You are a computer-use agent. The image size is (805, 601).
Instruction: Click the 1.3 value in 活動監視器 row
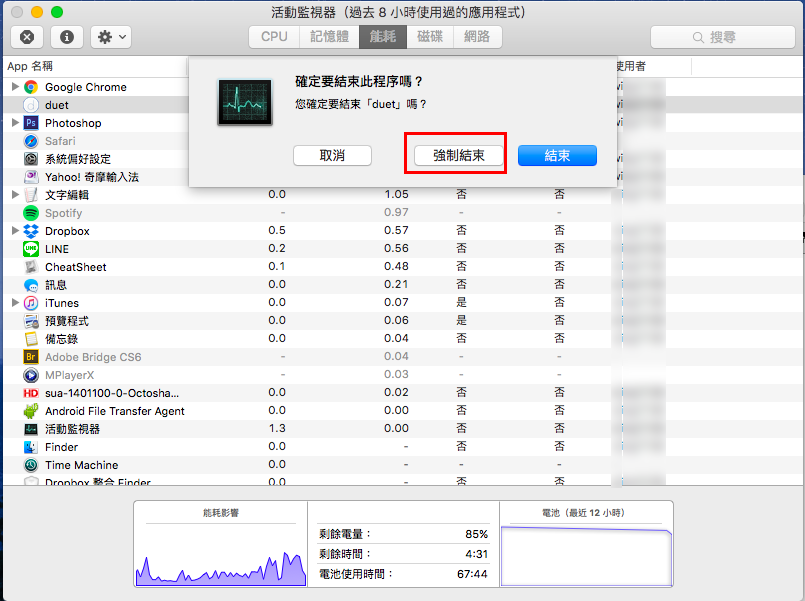[x=277, y=428]
